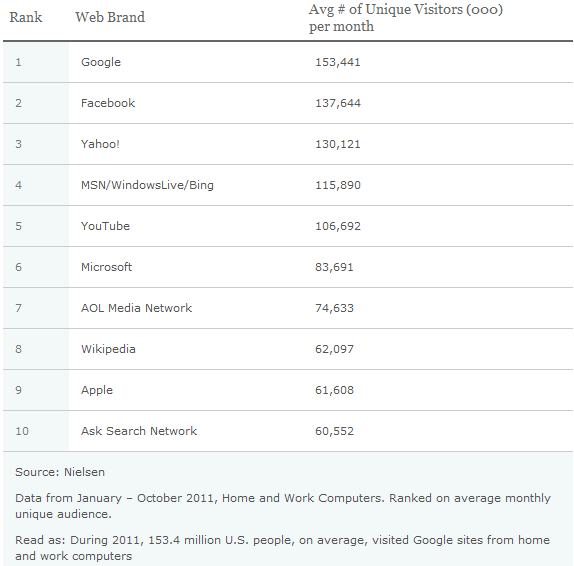
Task: Click AOL Media Network entry
Action: point(136,308)
